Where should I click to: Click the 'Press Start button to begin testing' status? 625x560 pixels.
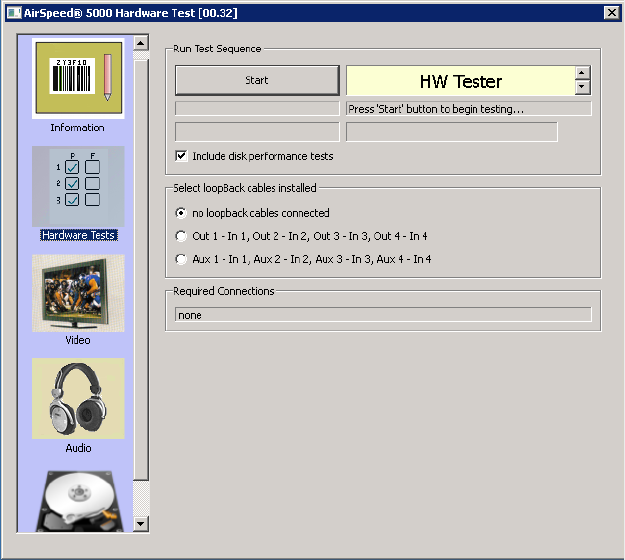[x=469, y=108]
